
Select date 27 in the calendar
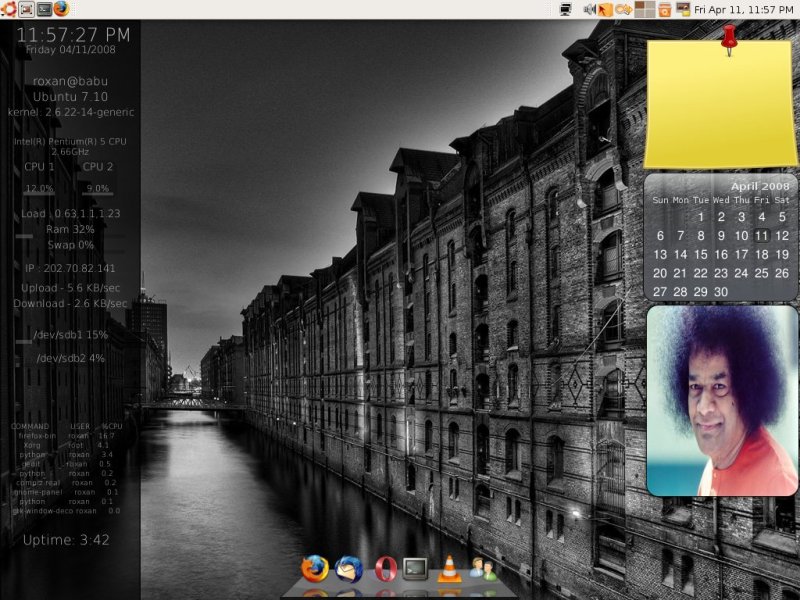click(x=660, y=292)
